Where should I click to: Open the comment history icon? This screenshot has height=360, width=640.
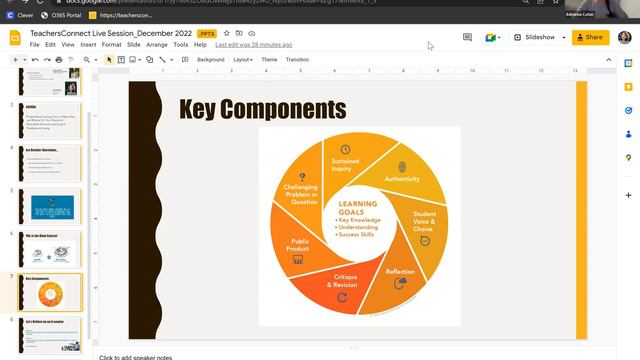click(x=467, y=37)
